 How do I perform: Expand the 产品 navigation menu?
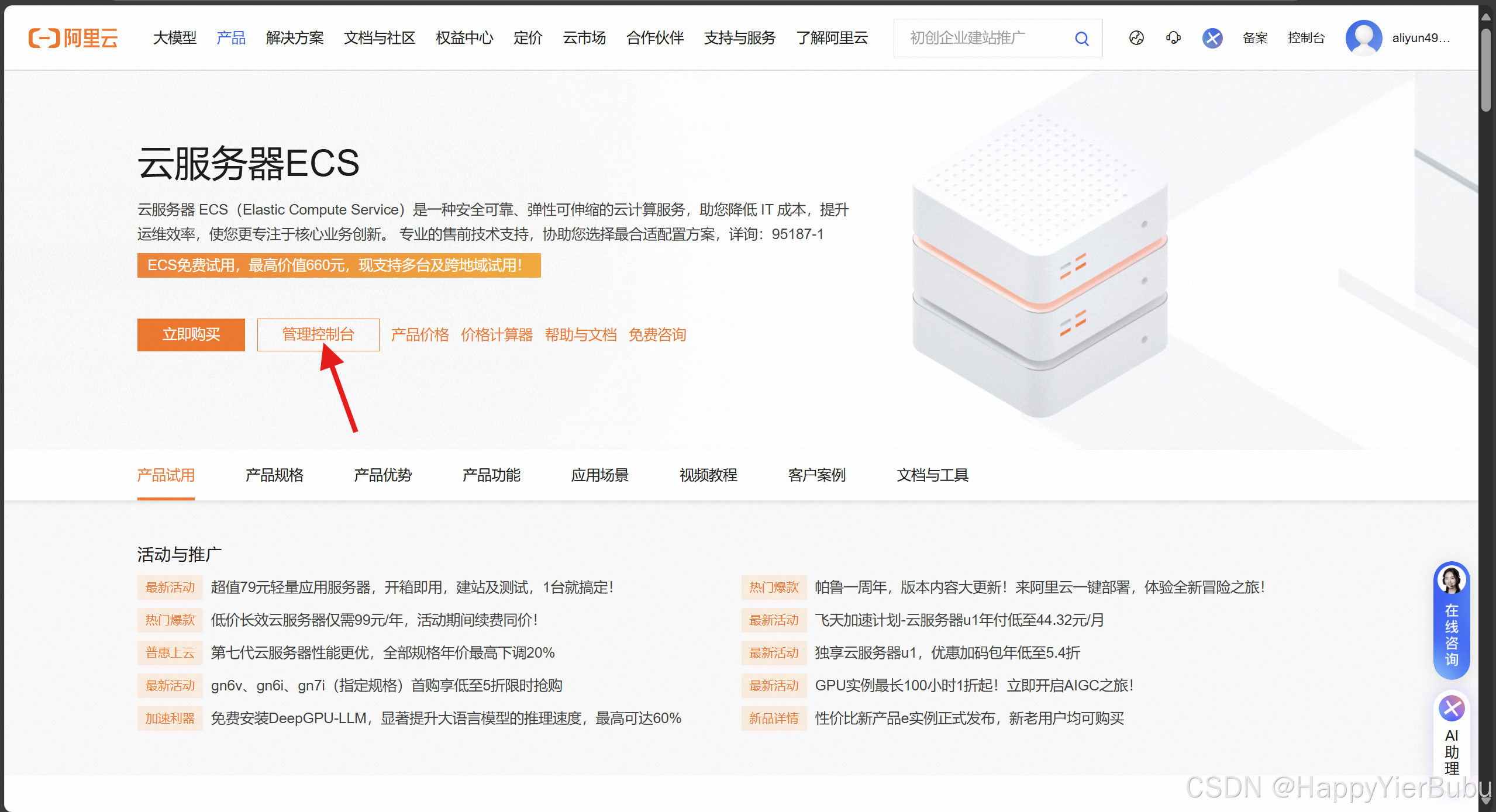(231, 38)
